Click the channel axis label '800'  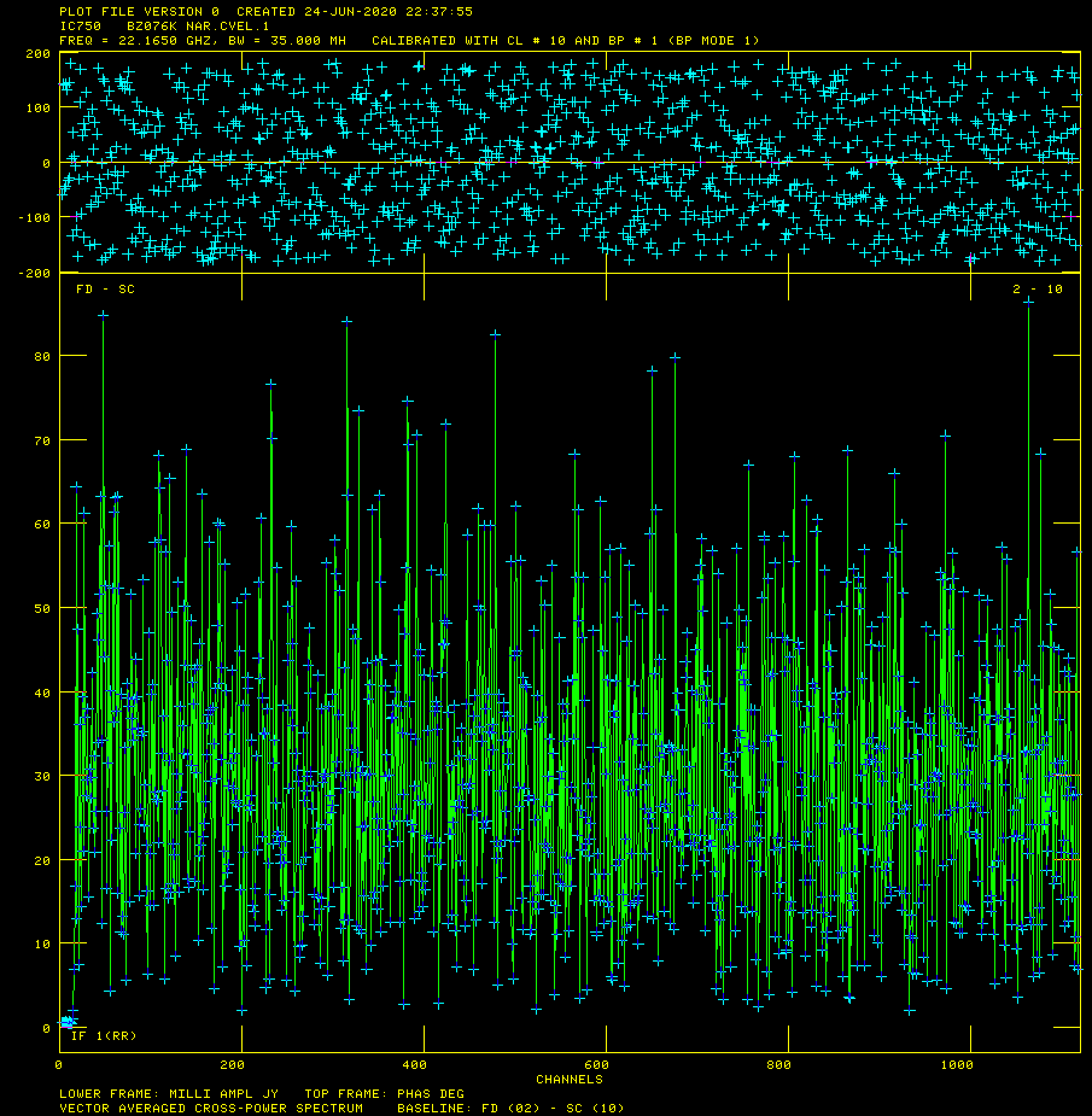[778, 1065]
